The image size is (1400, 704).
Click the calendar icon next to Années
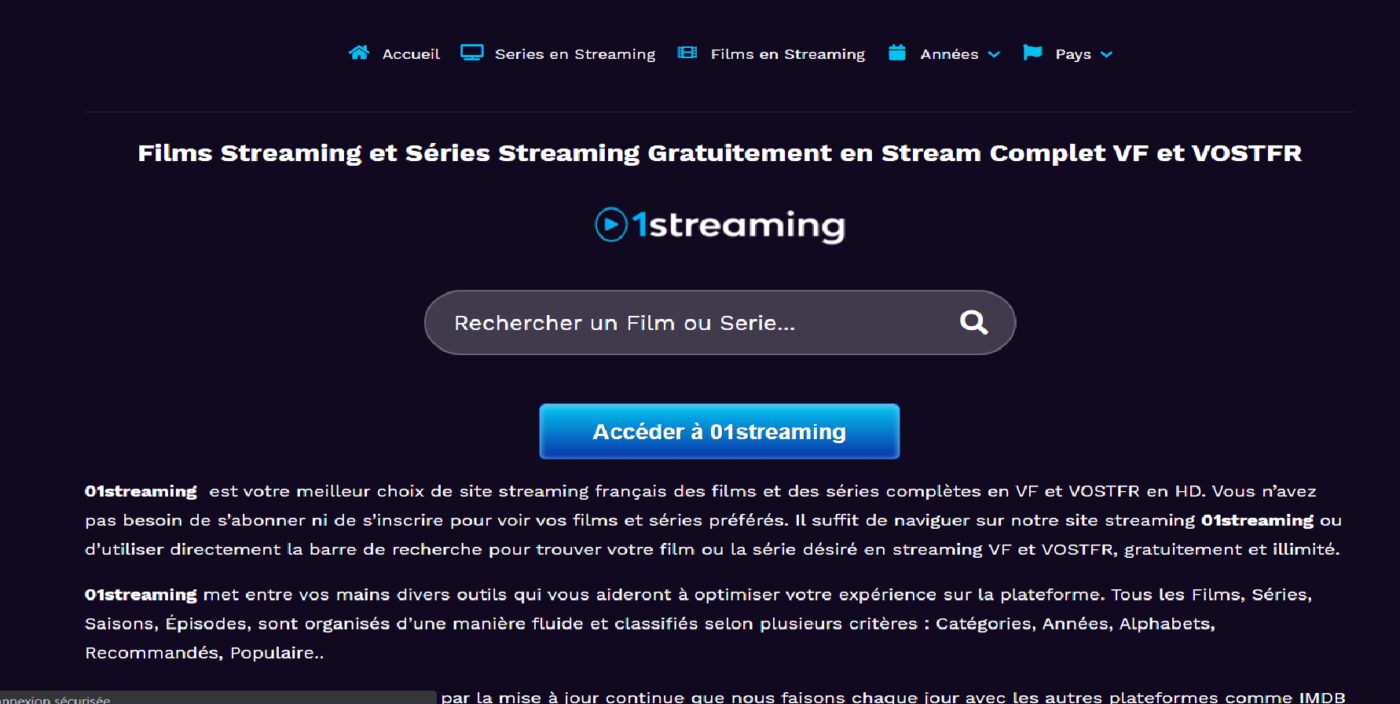897,53
